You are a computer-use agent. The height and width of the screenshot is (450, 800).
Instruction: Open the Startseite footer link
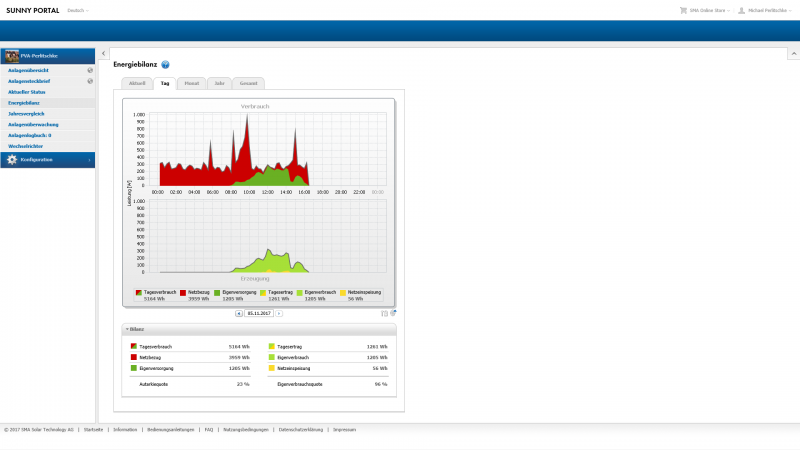tap(93, 430)
